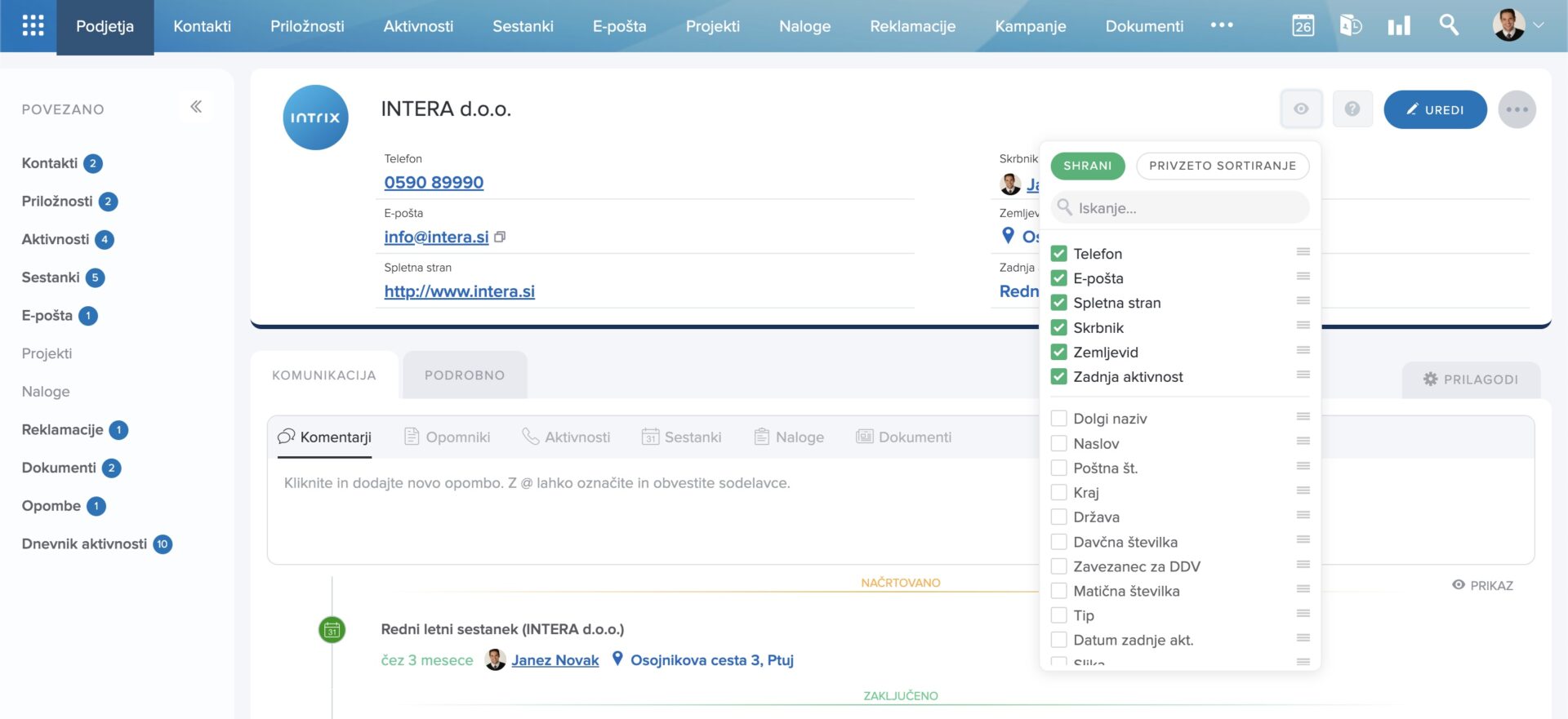Select the Opomniki communication tab

pos(448,437)
